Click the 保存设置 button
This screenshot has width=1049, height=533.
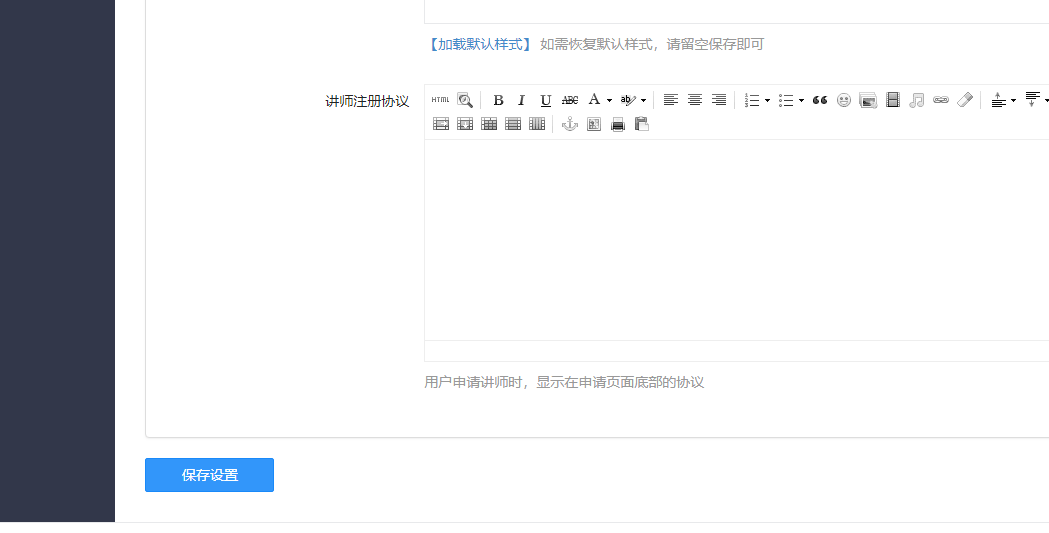click(209, 475)
